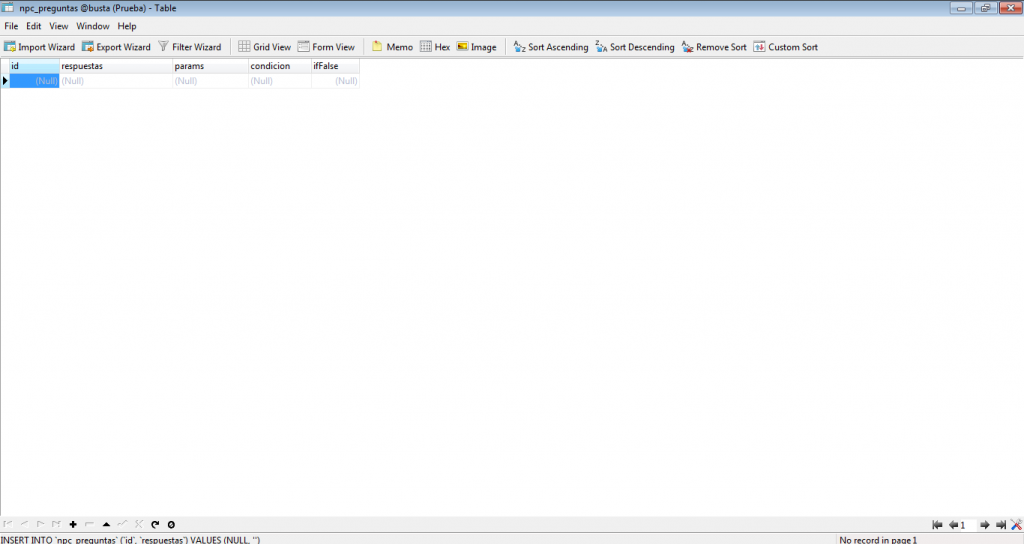This screenshot has height=544, width=1024.
Task: Open the Memo editor
Action: click(392, 47)
